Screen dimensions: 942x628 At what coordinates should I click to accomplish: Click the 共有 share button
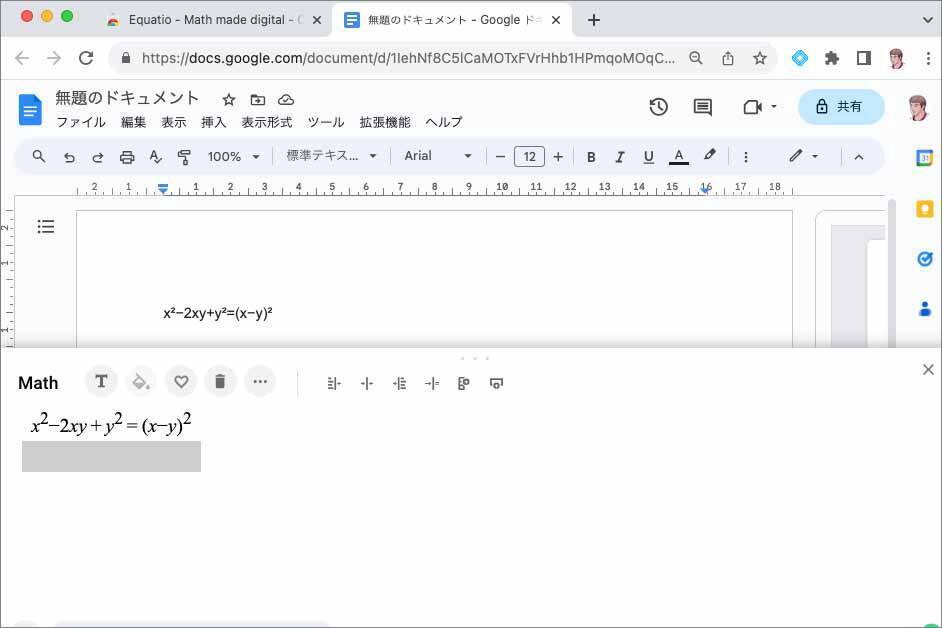(x=840, y=107)
